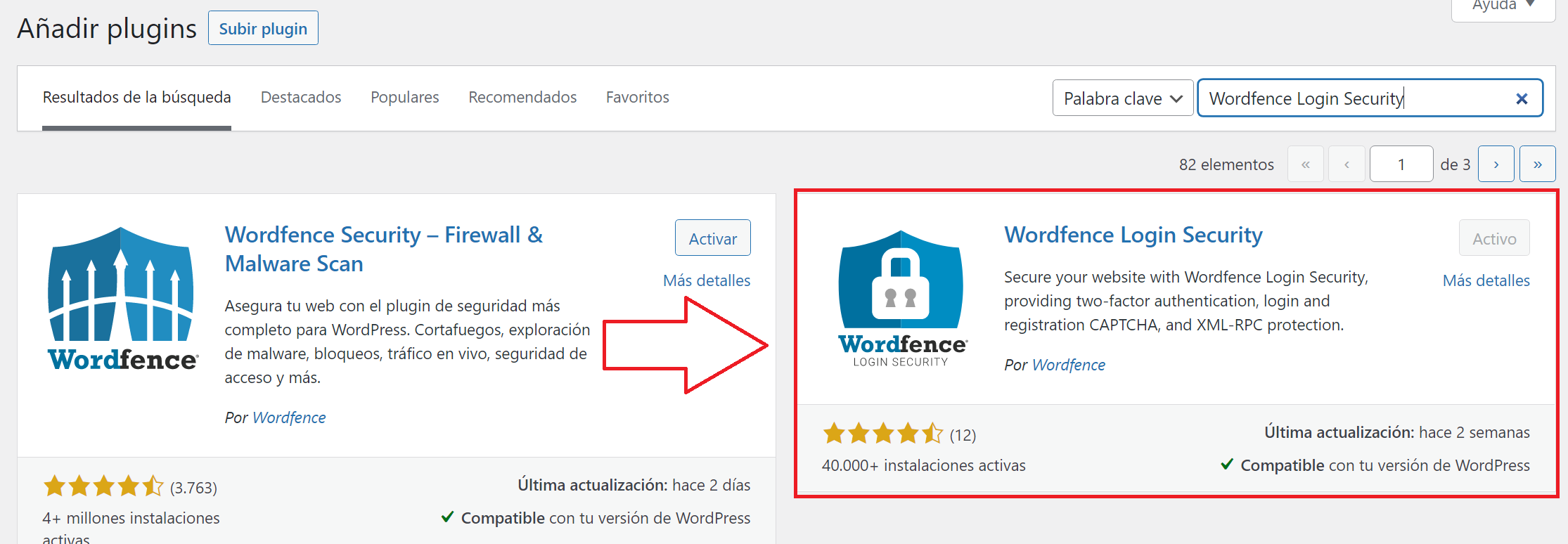Click the '40.000+ instalaciones activas' text

(924, 465)
